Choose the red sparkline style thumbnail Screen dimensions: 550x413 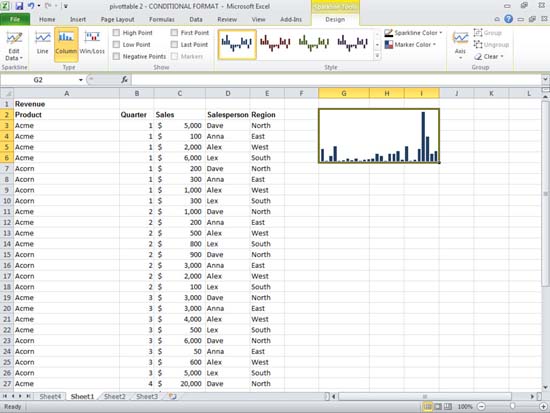click(275, 44)
